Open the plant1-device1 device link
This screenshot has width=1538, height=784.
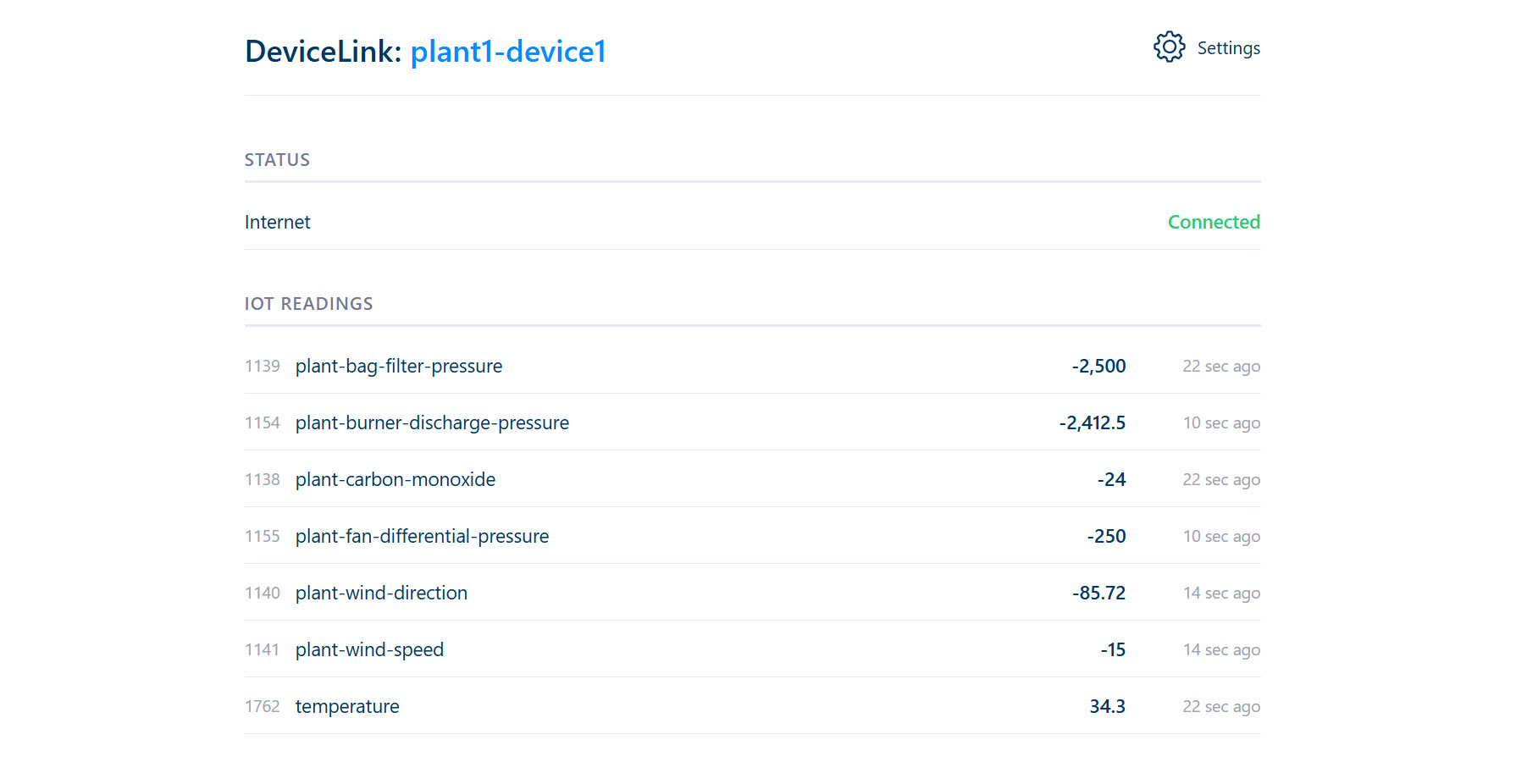coord(508,52)
